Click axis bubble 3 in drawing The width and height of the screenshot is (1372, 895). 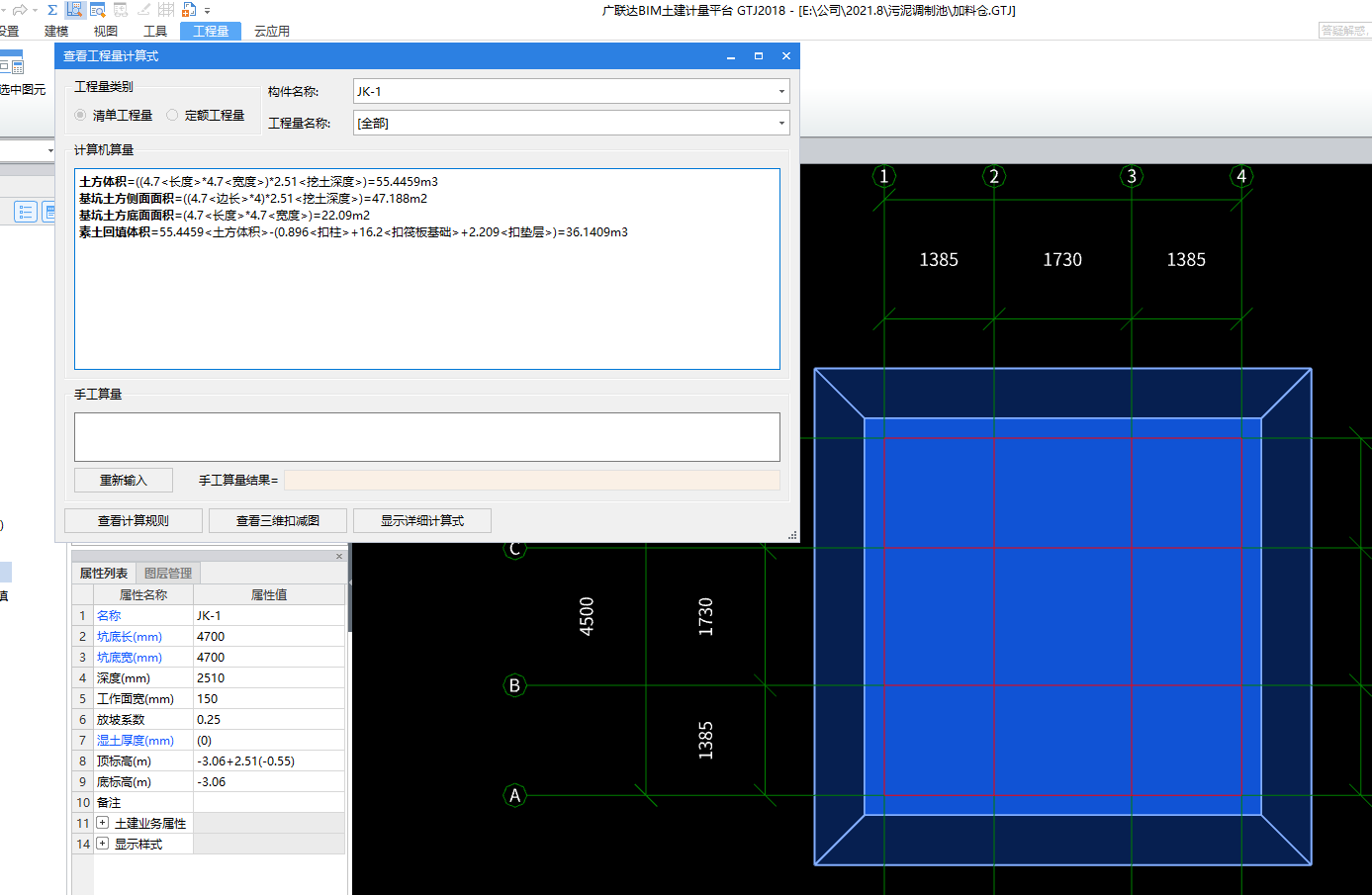pos(1132,176)
